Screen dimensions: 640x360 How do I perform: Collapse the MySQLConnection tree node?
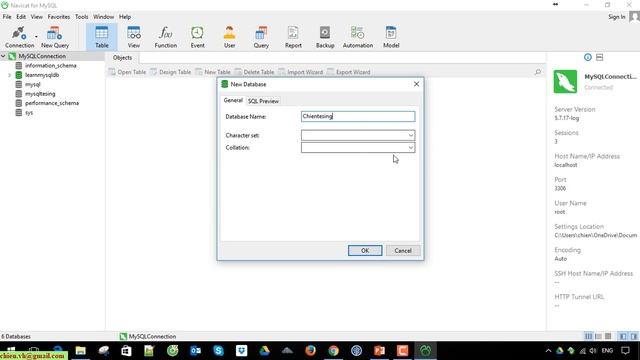(x=3, y=56)
